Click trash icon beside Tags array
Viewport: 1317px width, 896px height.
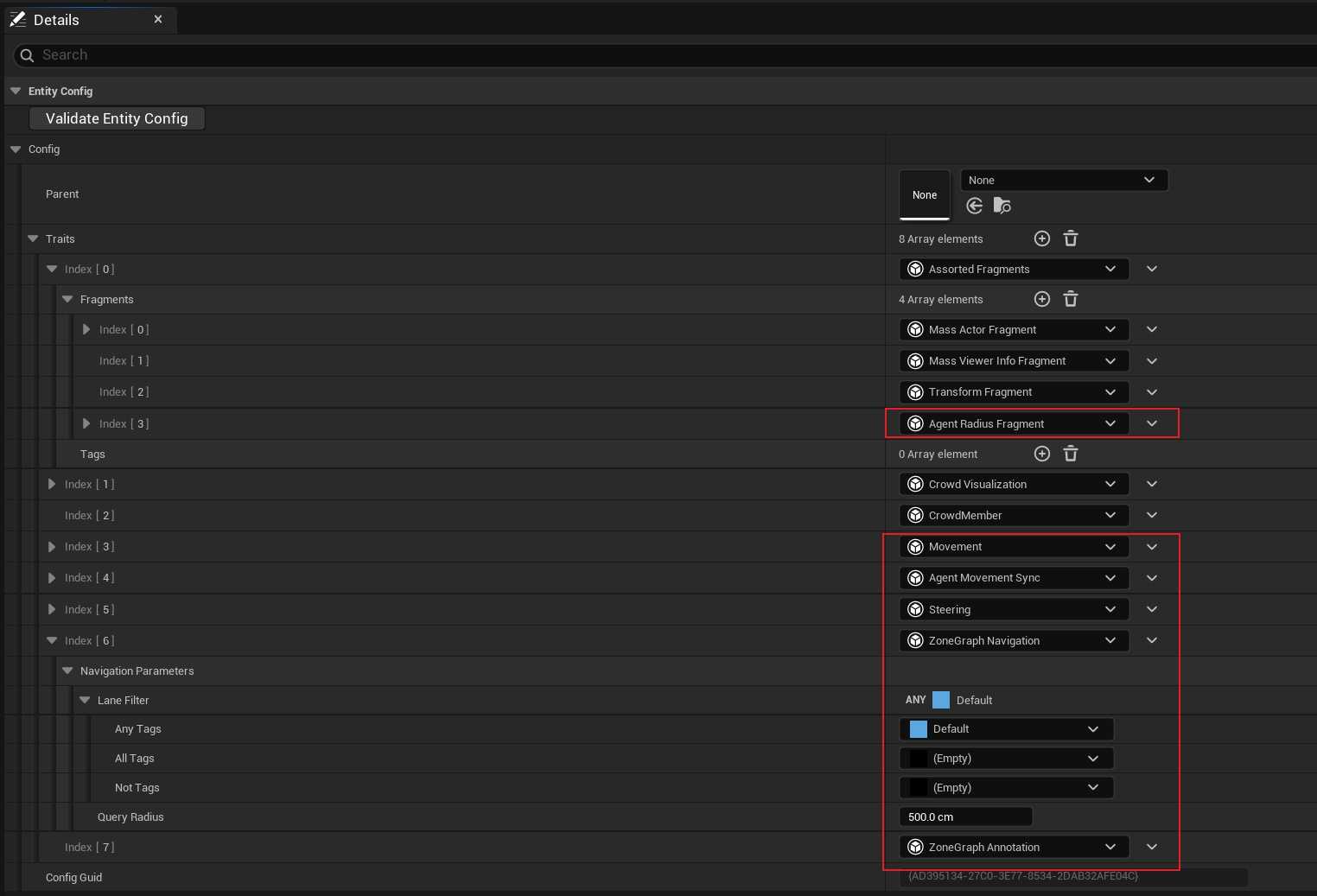click(1071, 454)
